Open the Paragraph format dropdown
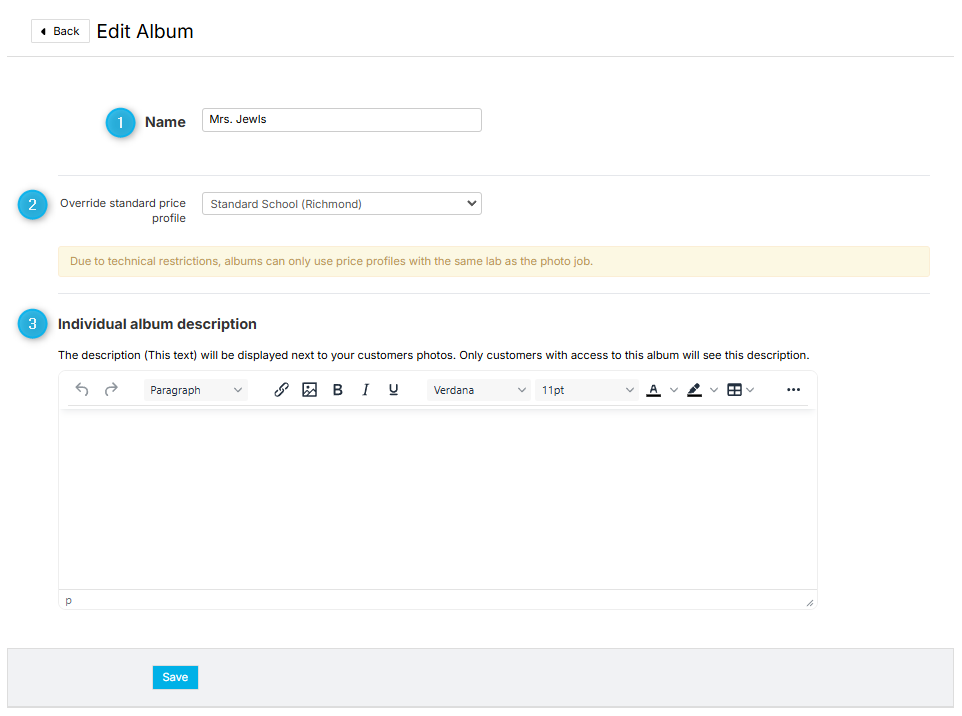 [x=196, y=390]
